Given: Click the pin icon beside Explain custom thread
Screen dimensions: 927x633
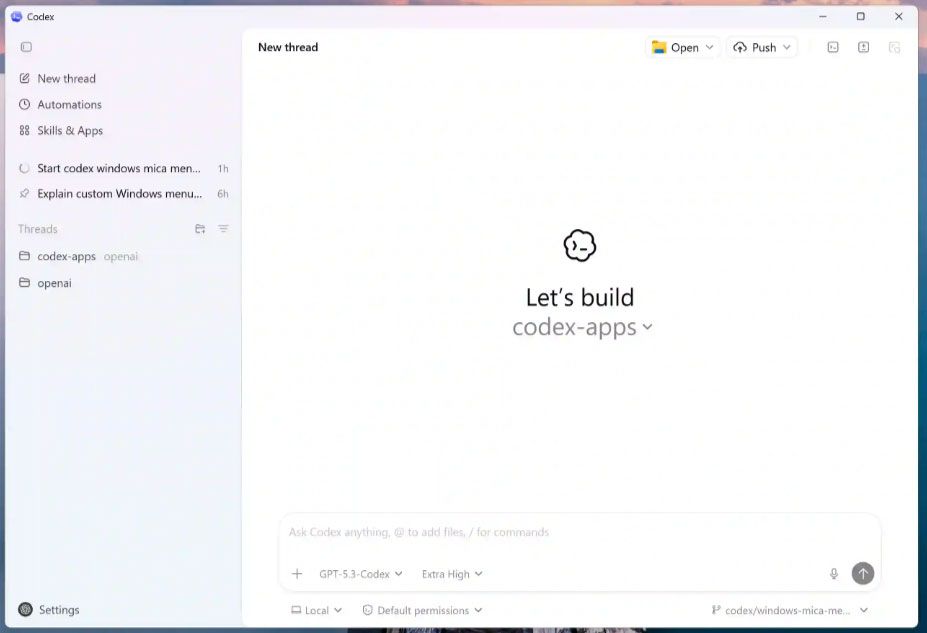Looking at the screenshot, I should [x=24, y=194].
